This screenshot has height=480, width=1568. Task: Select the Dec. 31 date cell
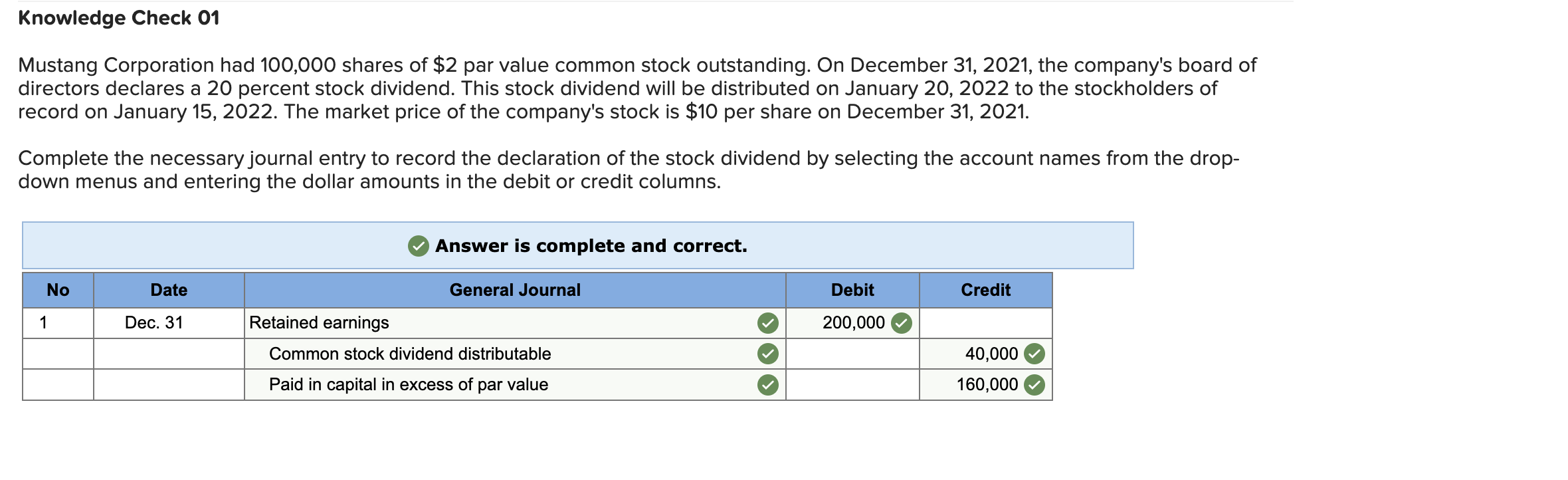pos(168,323)
